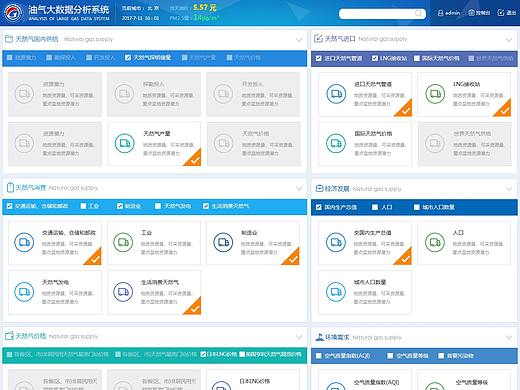The height and width of the screenshot is (390, 520).
Task: Click the truck icon on the 制造业 card
Action: point(223,242)
